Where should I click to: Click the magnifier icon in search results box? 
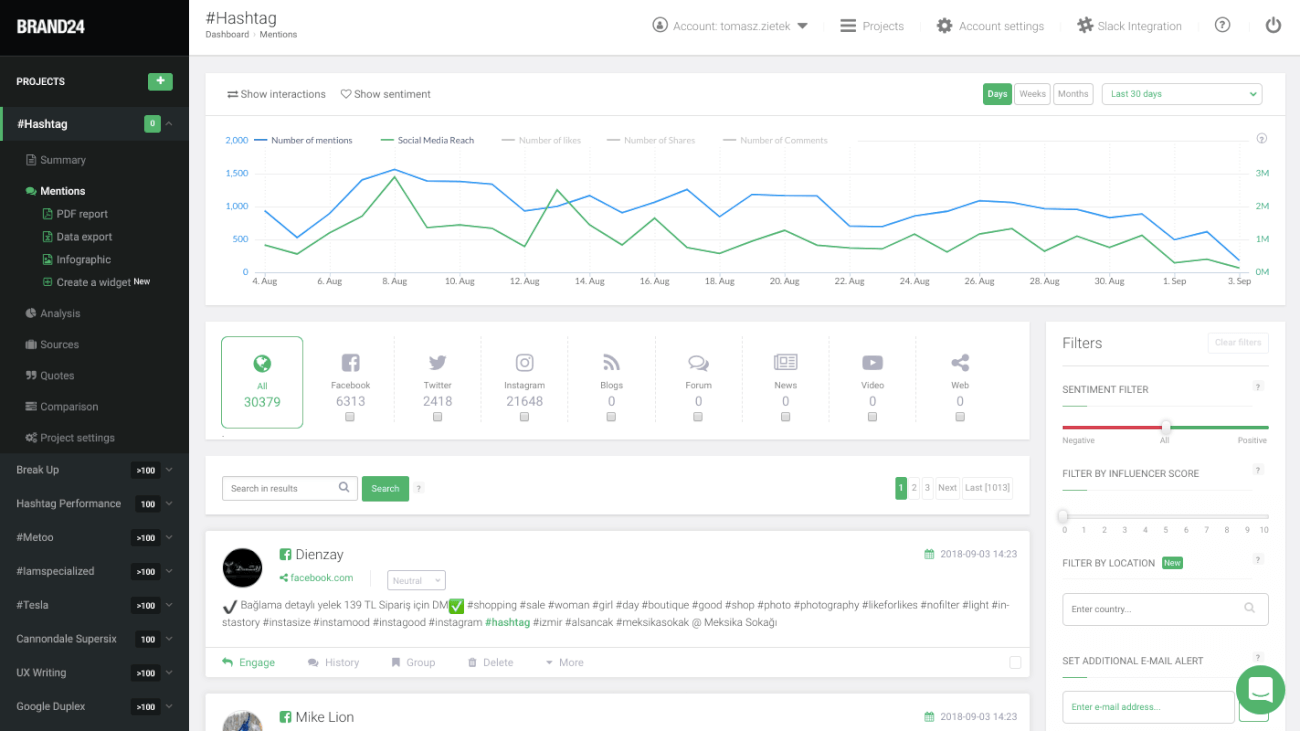click(344, 488)
